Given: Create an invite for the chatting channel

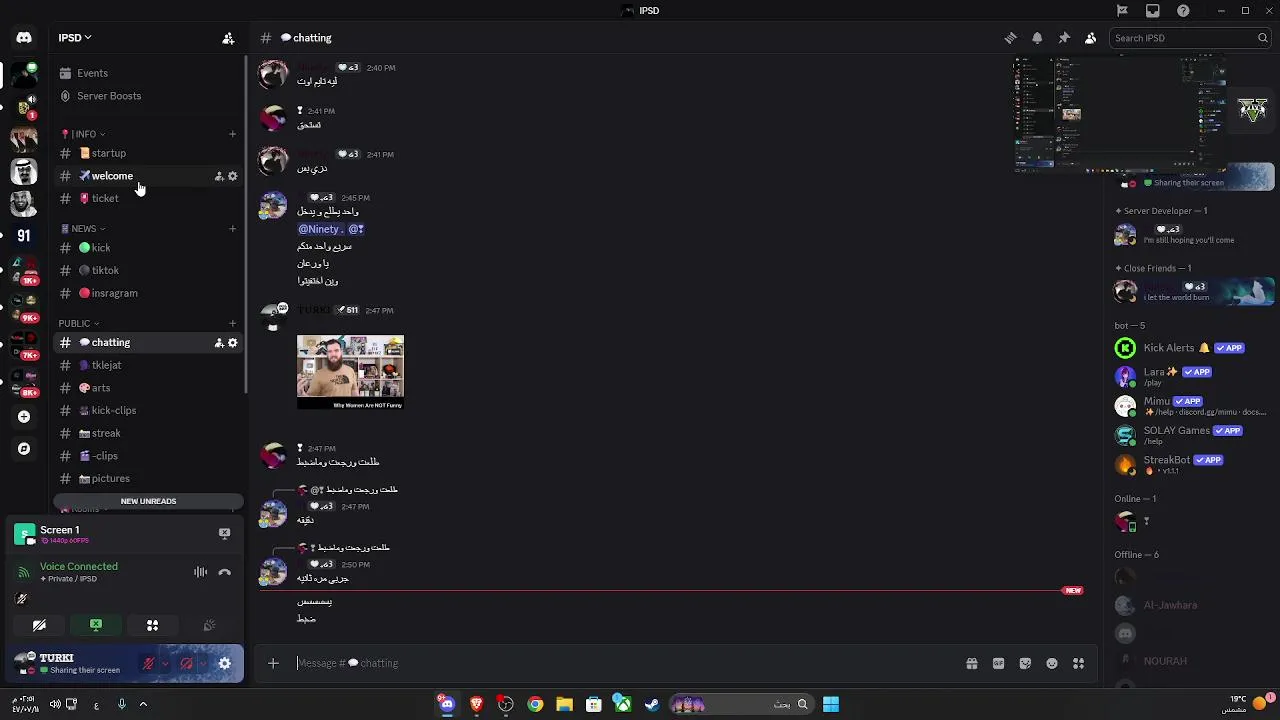Looking at the screenshot, I should pyautogui.click(x=219, y=343).
